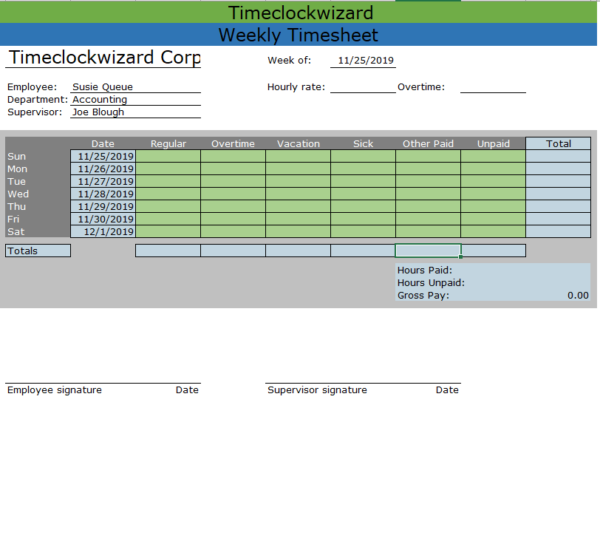
Task: Select Thursday's Other Paid hours cell
Action: [x=428, y=207]
